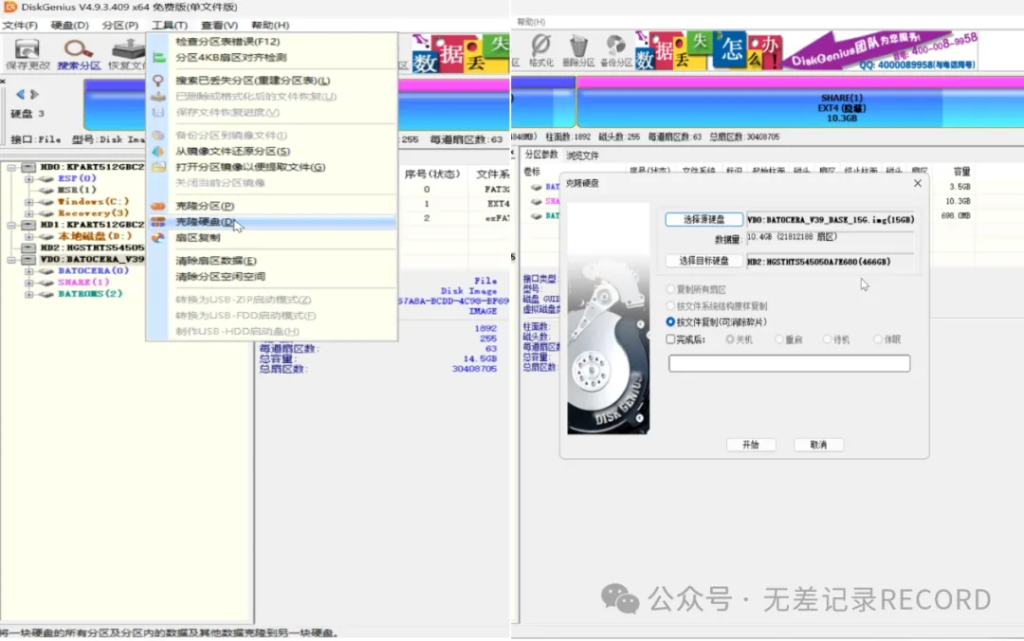Click the icon beside 分区4KB扇区对齐检测

[159, 57]
